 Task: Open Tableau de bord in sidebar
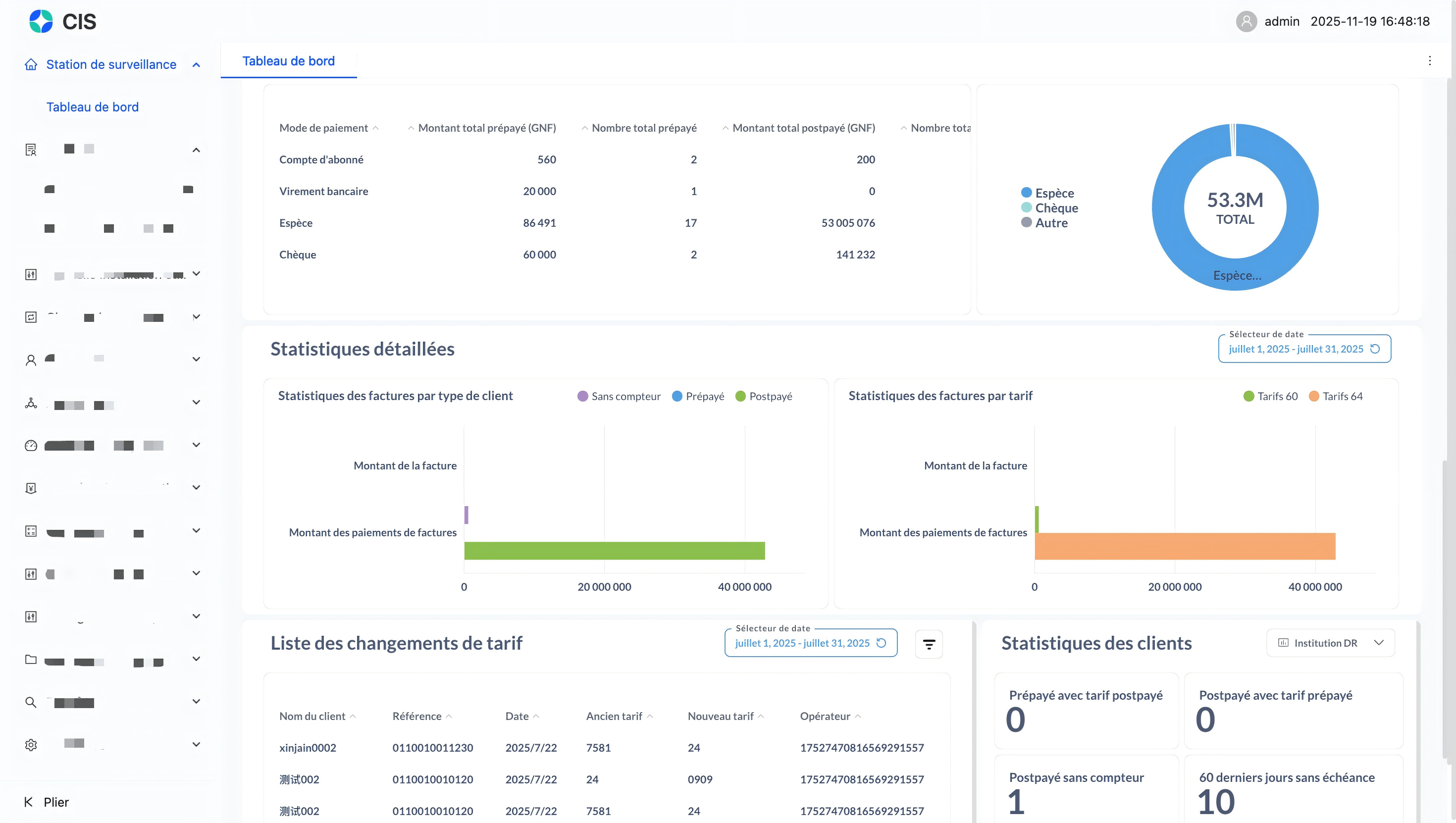click(x=93, y=107)
